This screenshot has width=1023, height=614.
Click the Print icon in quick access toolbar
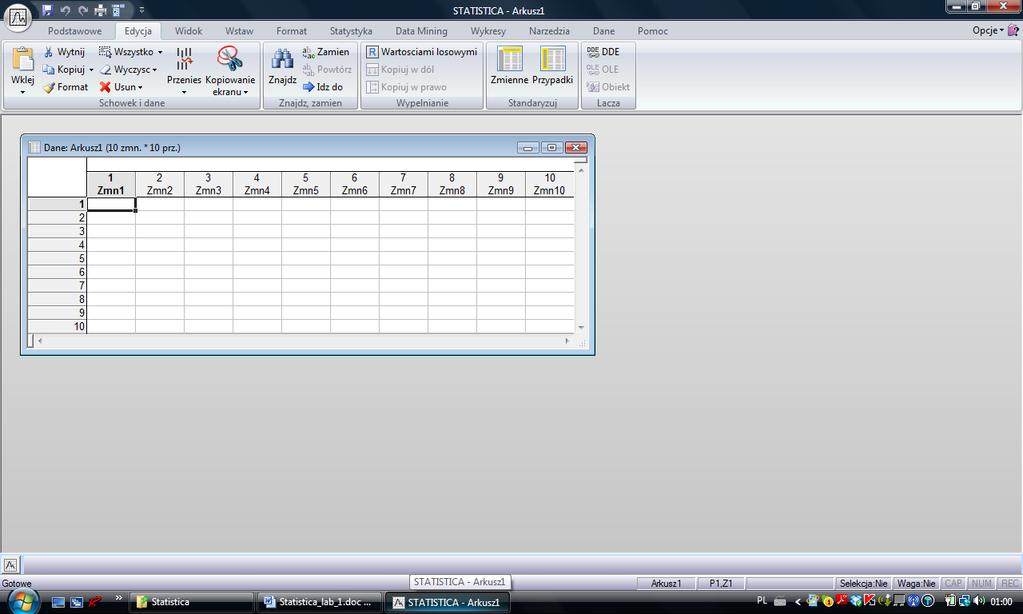click(100, 10)
